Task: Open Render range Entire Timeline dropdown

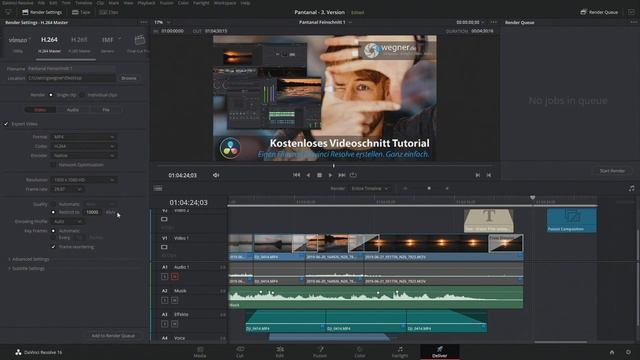Action: pyautogui.click(x=370, y=189)
